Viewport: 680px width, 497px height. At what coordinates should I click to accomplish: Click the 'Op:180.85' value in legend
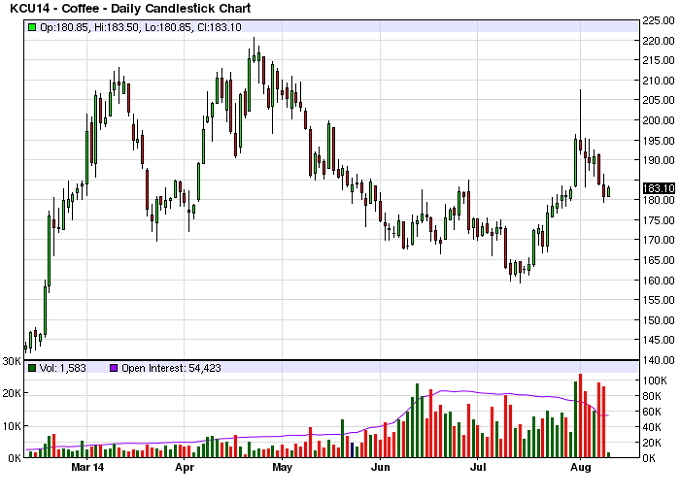point(64,27)
